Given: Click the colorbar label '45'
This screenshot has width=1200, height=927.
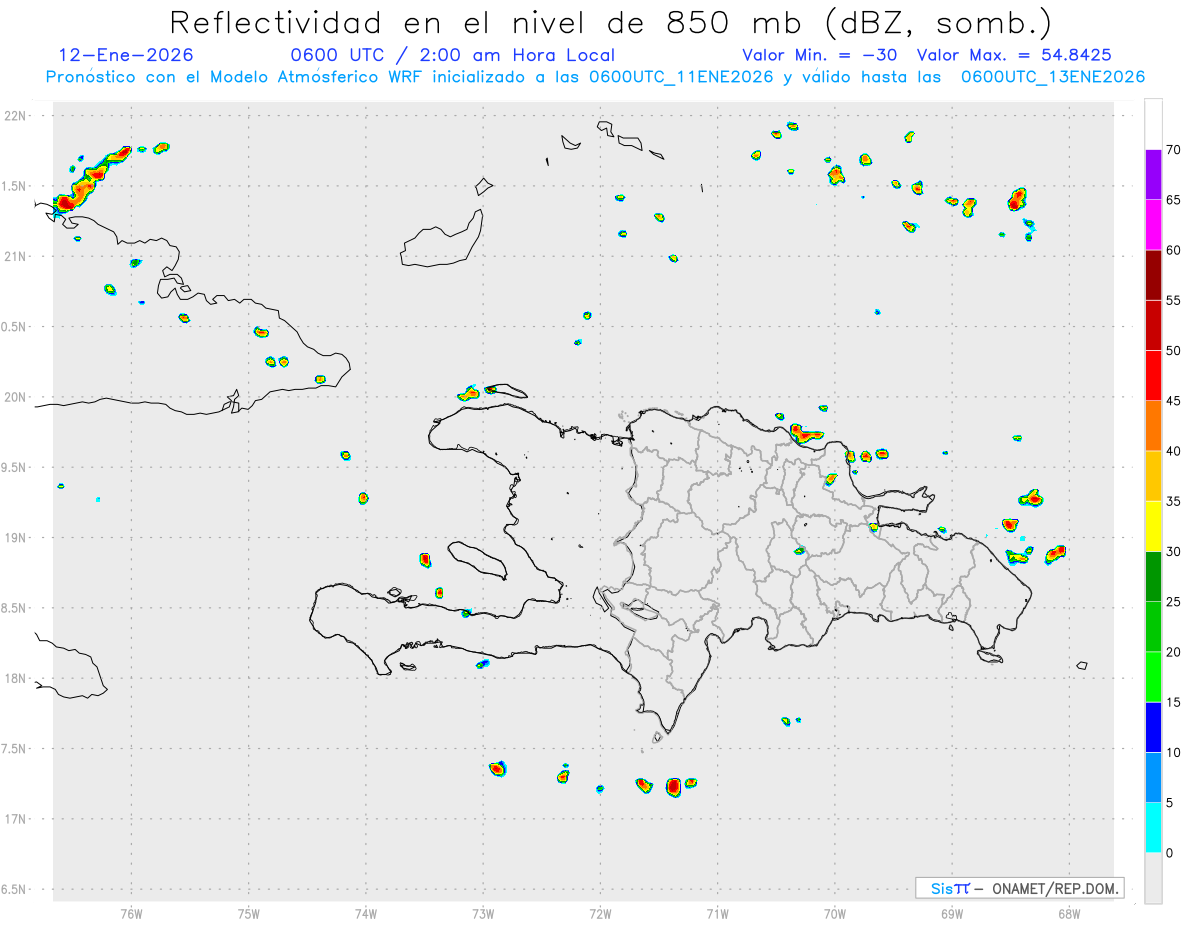Looking at the screenshot, I should pyautogui.click(x=1173, y=401).
